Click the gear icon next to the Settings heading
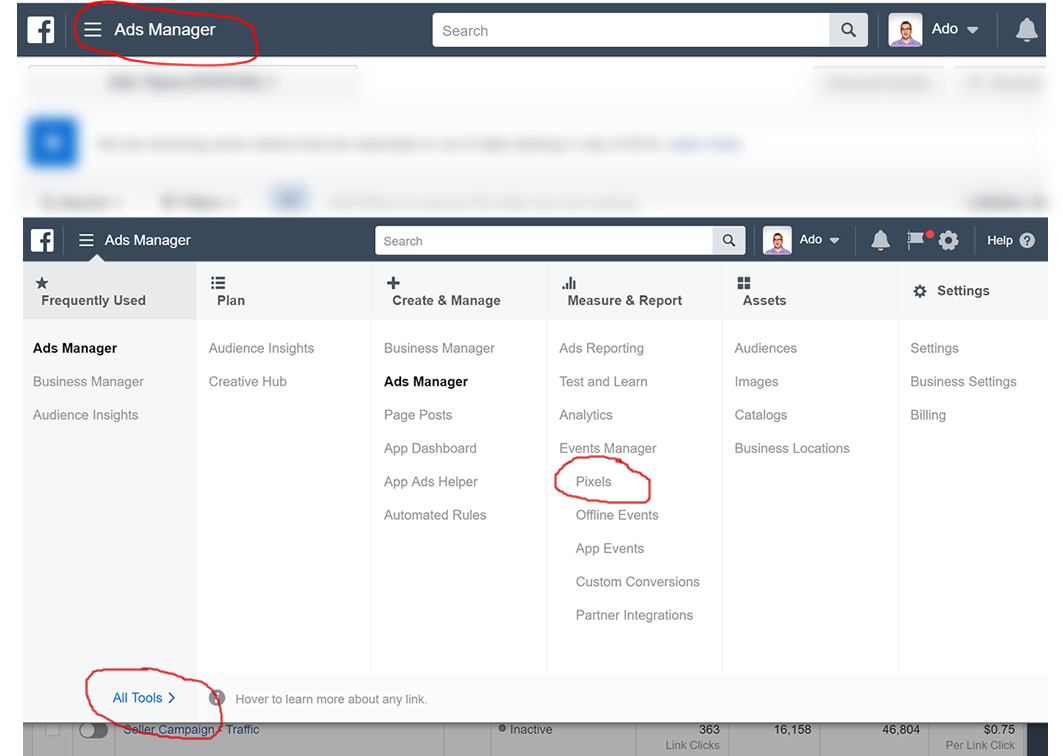Screen dimensions: 1063x756 pos(919,291)
